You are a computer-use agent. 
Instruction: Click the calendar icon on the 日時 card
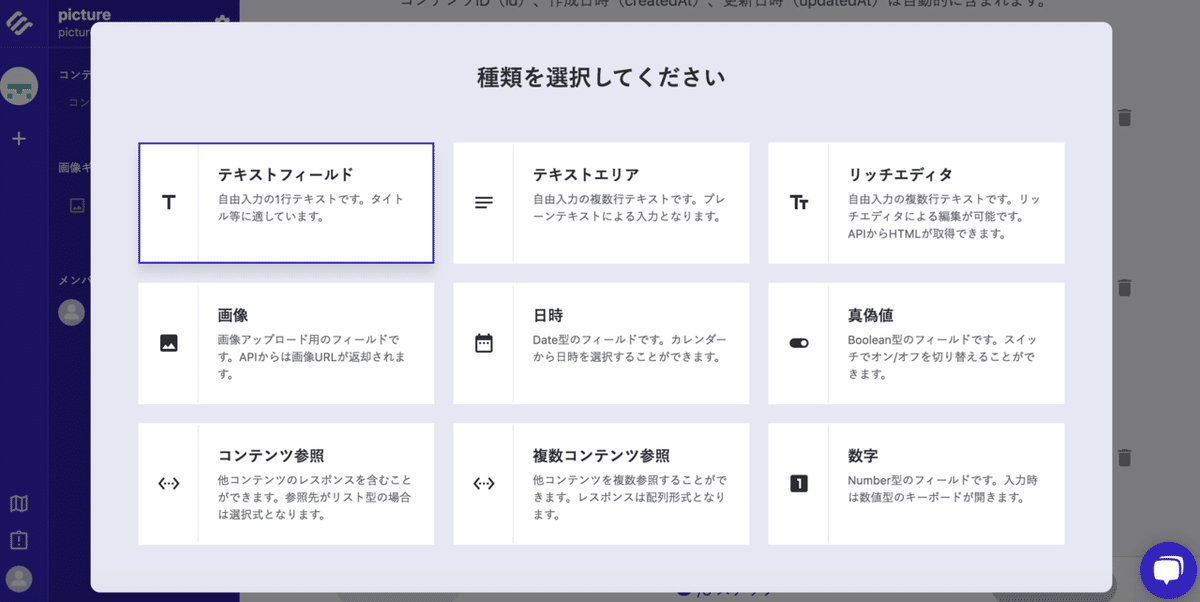482,343
